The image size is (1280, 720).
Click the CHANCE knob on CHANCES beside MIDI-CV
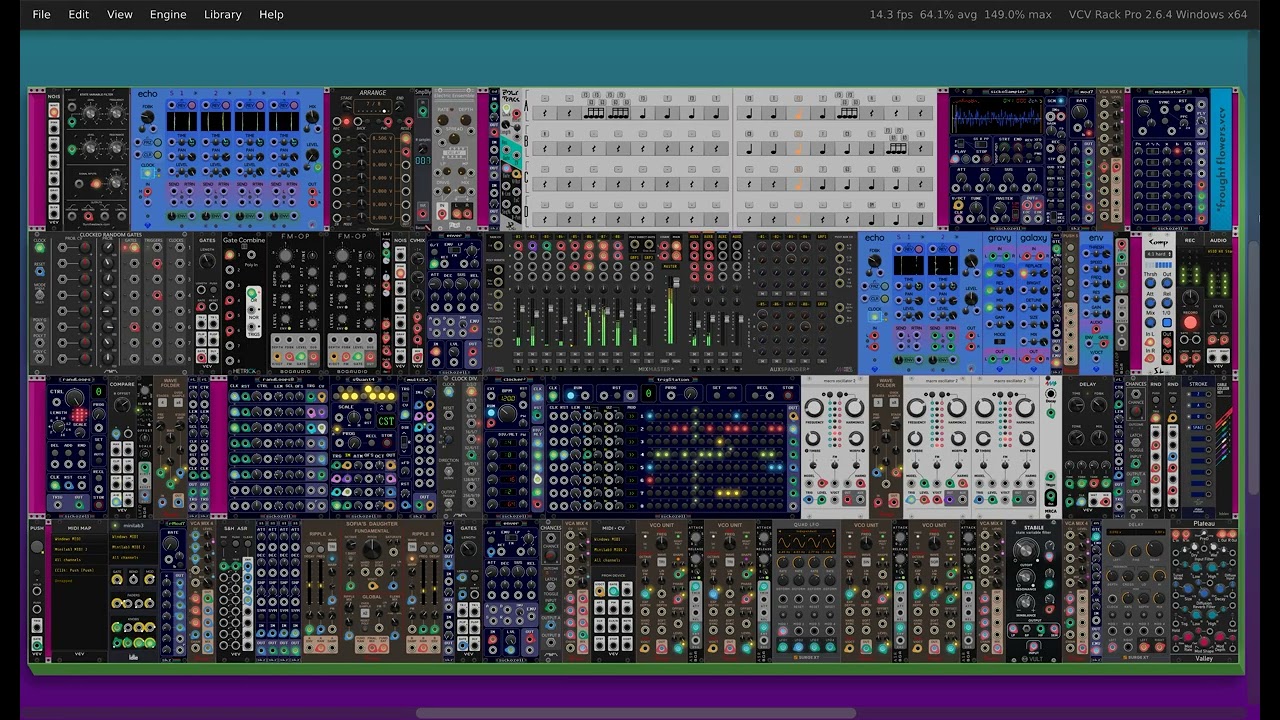pyautogui.click(x=551, y=558)
